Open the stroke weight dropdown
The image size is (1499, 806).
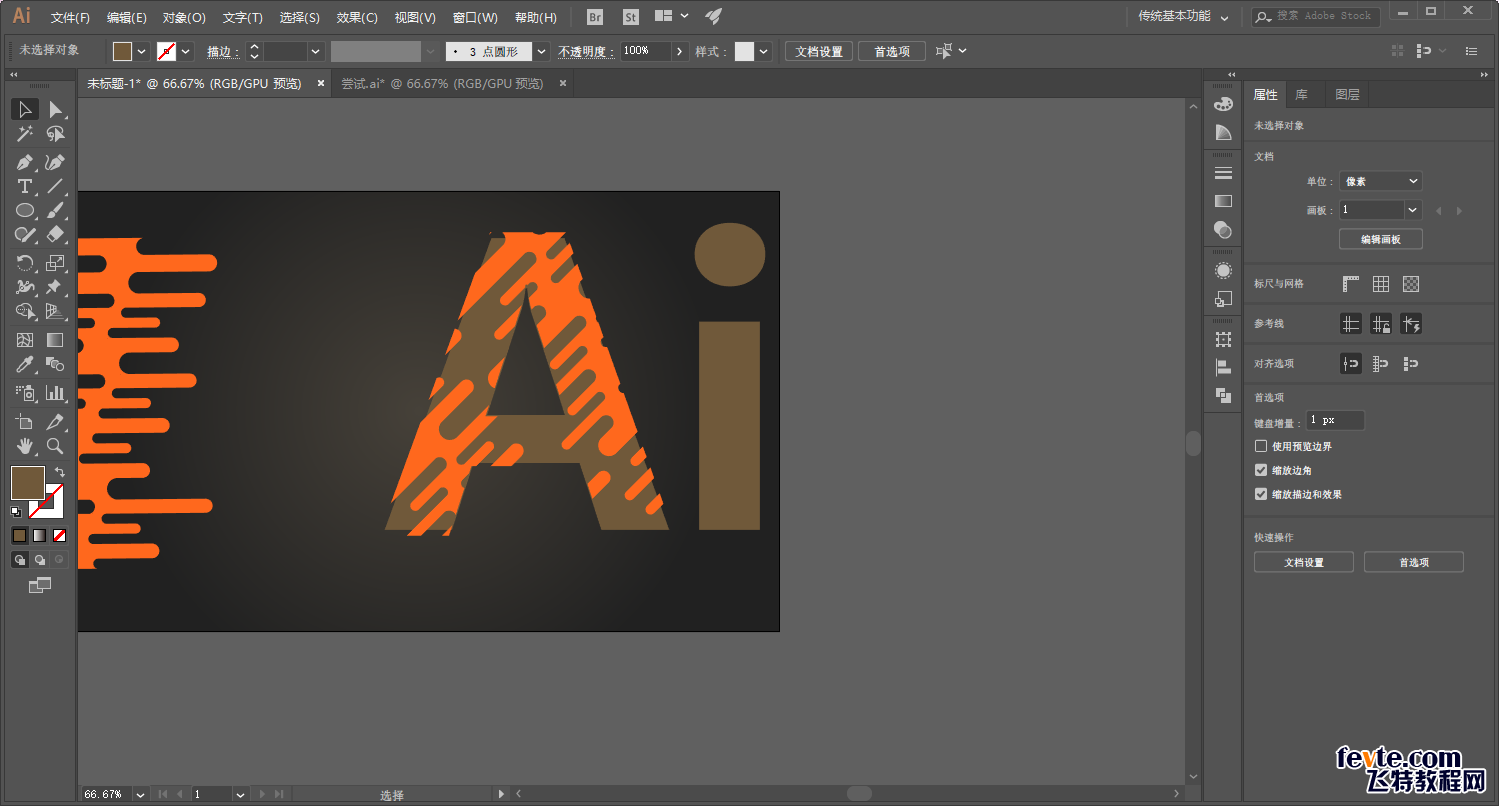pos(316,51)
